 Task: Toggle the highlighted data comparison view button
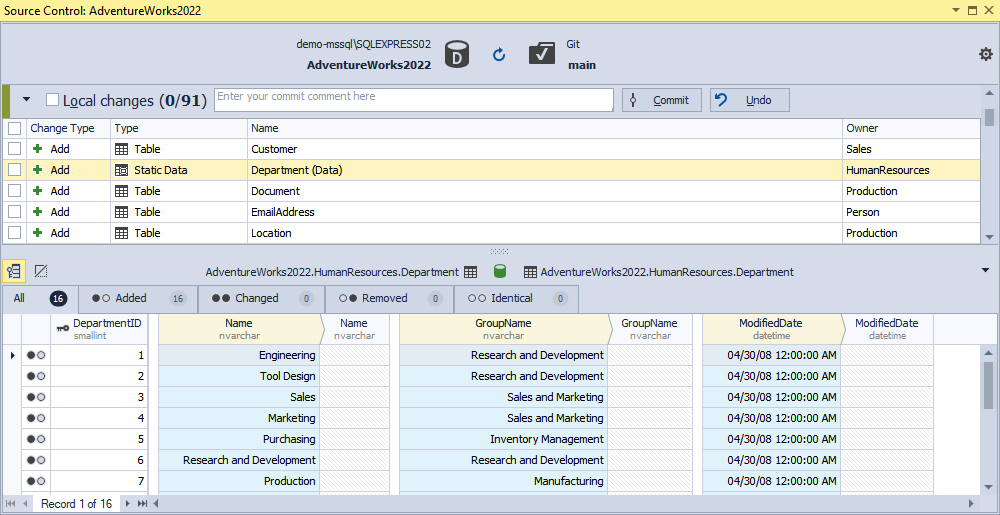(x=14, y=272)
